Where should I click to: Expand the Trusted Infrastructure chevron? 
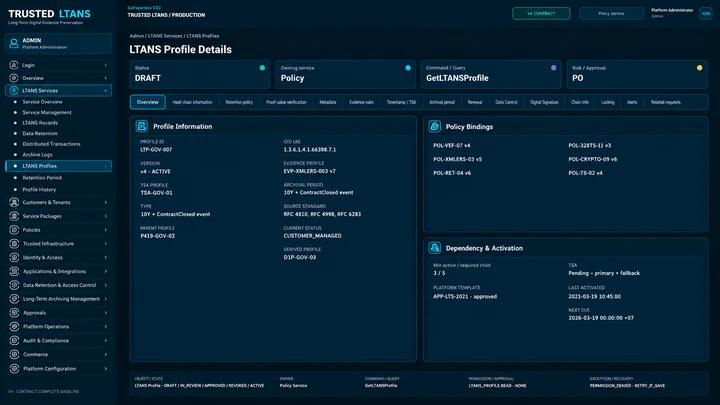(x=106, y=243)
